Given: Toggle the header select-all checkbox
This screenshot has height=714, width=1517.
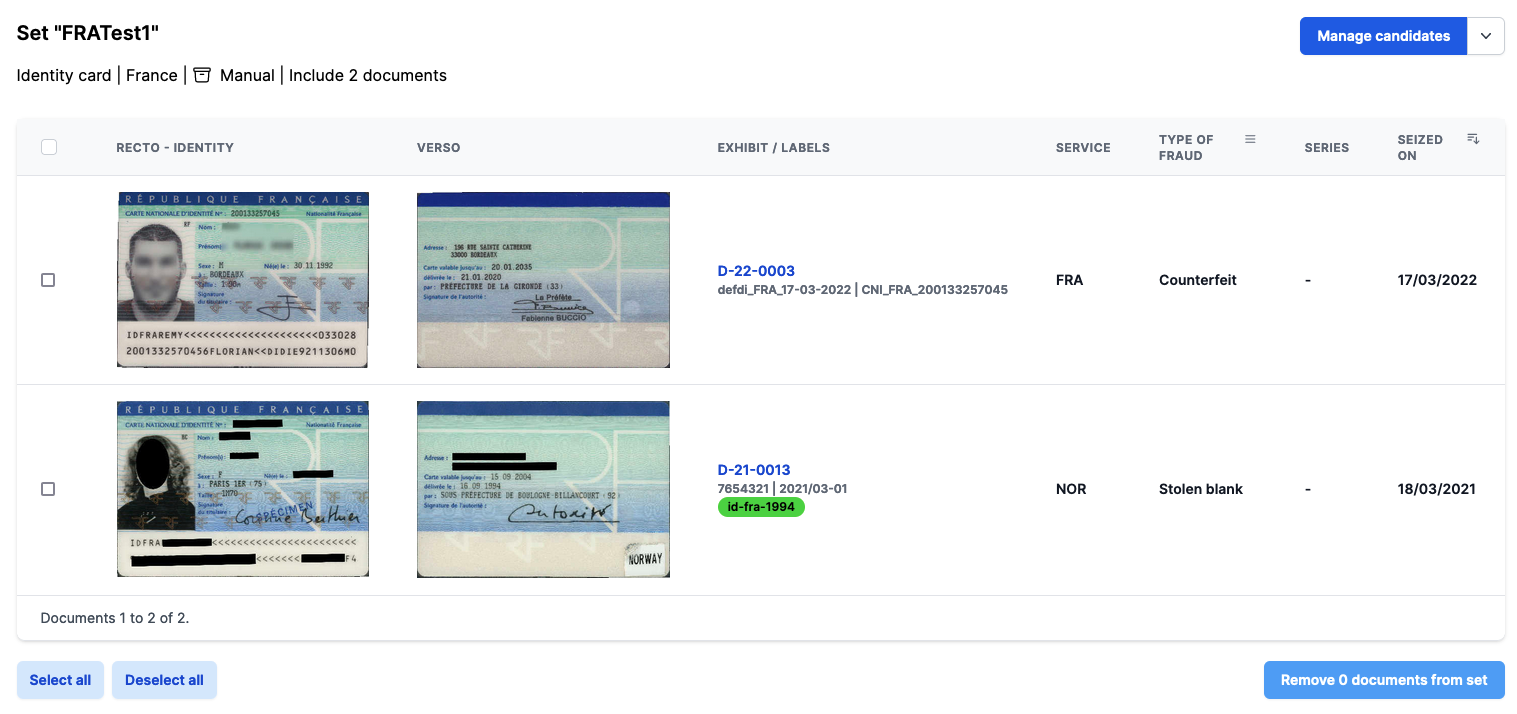Looking at the screenshot, I should pyautogui.click(x=49, y=147).
